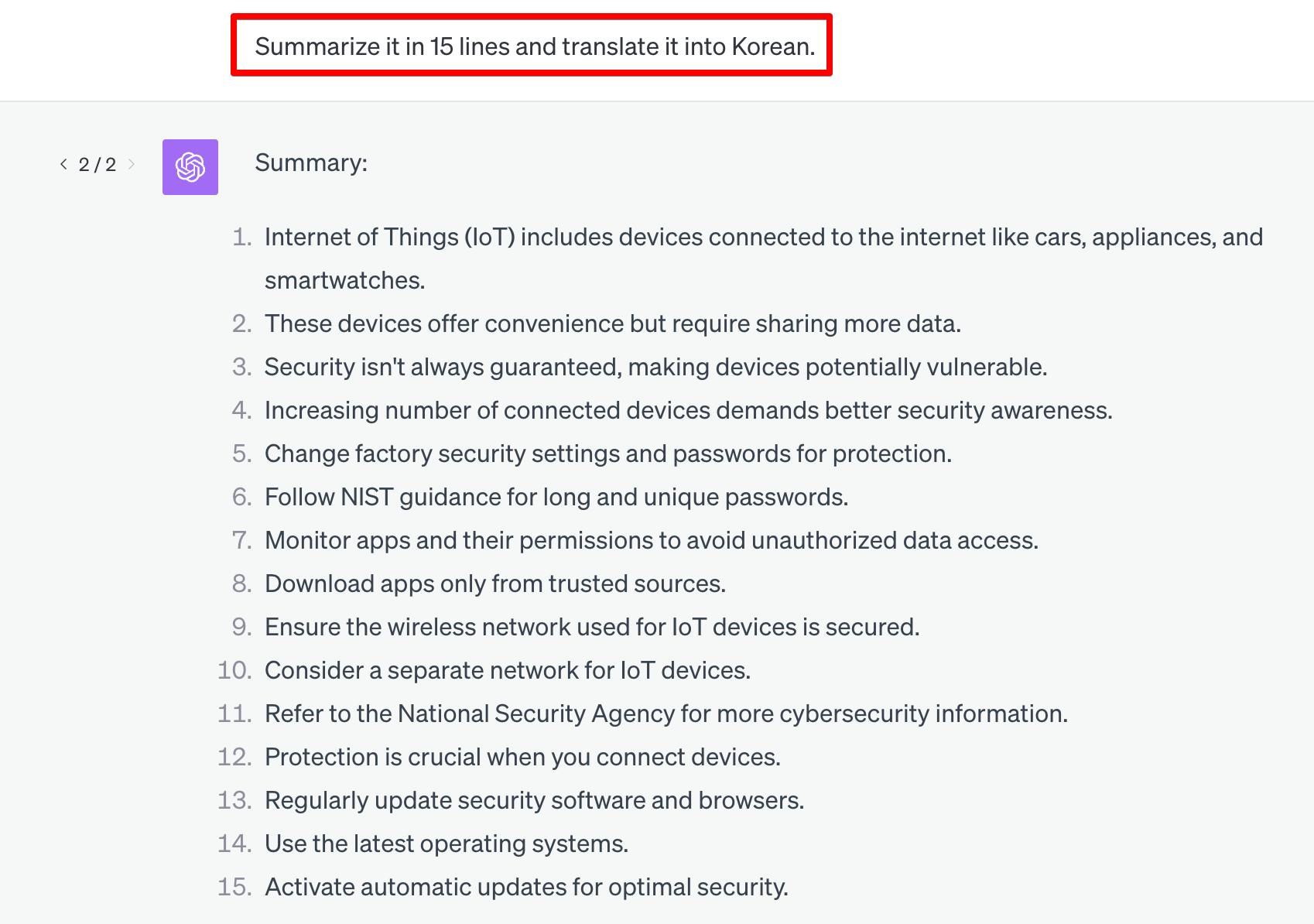Click the next response arrow
Screen dimensions: 1314x924
(132, 164)
